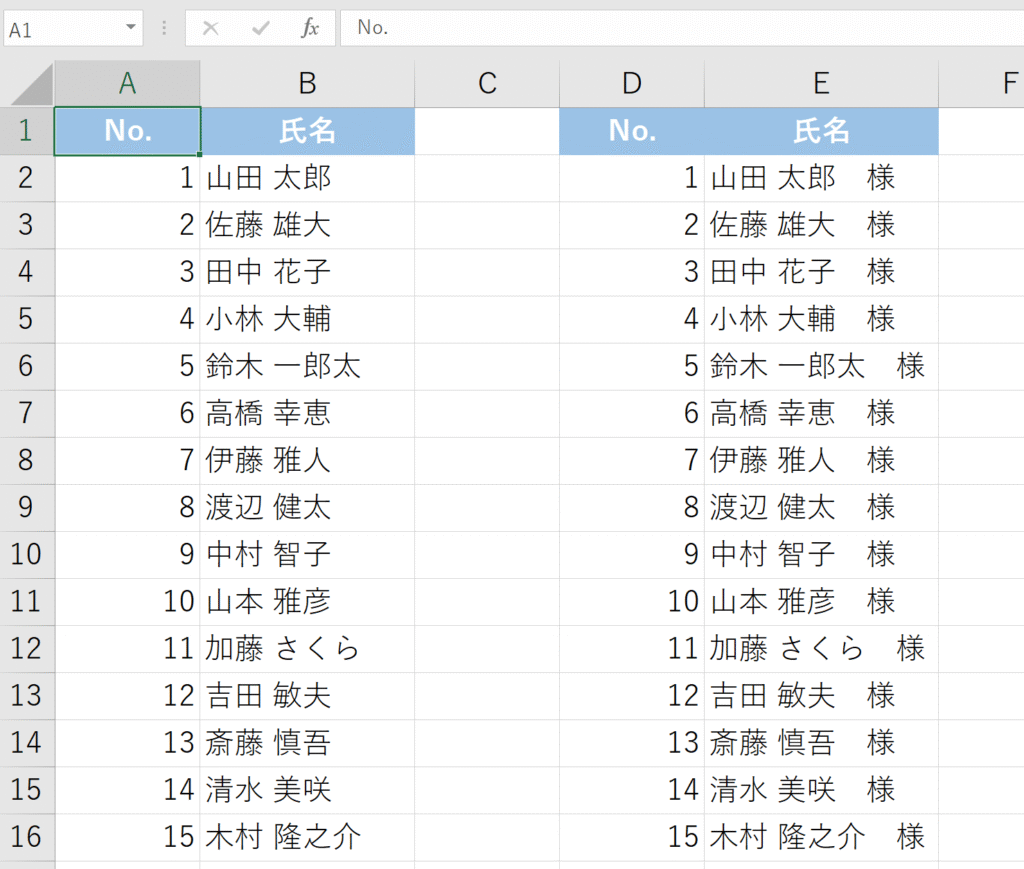Select row 6 header
The image size is (1024, 869).
point(26,366)
